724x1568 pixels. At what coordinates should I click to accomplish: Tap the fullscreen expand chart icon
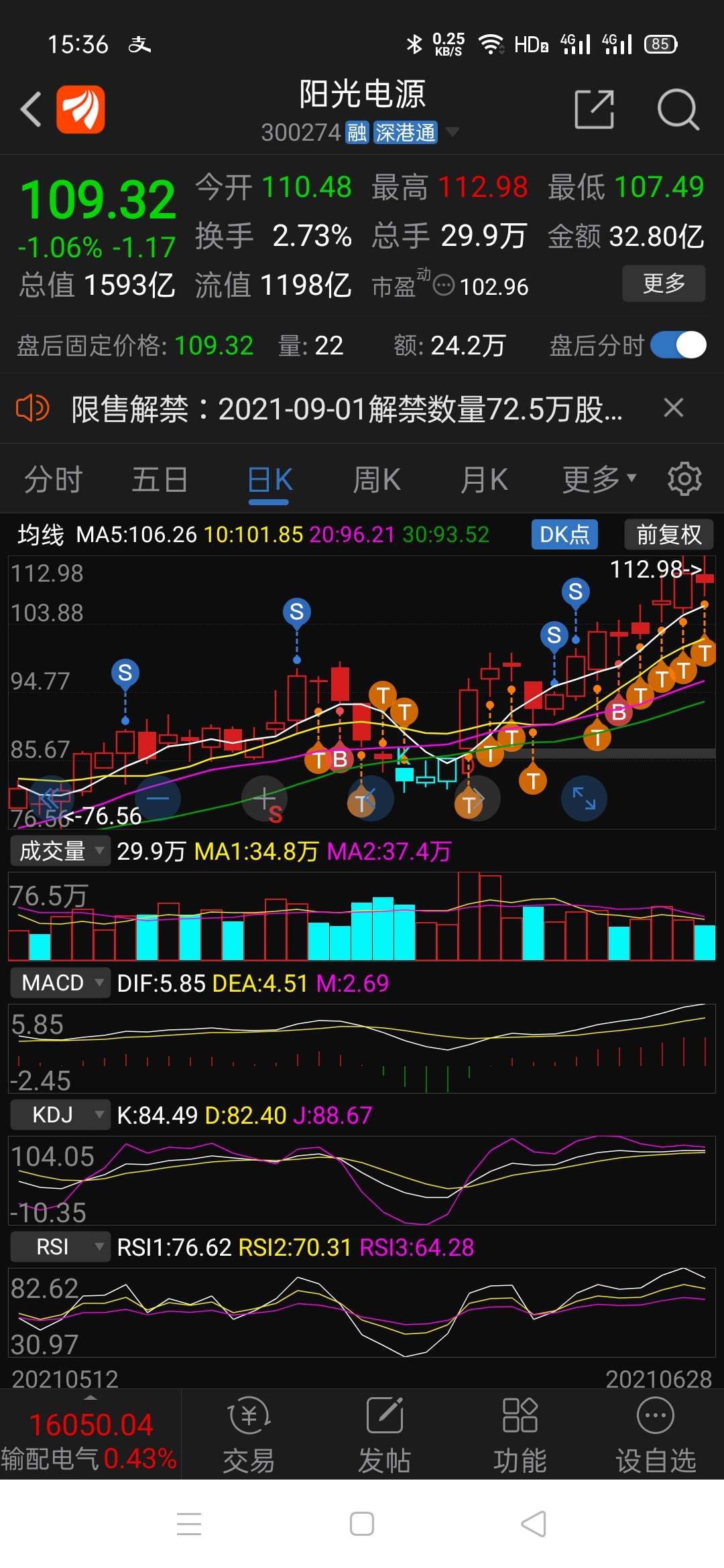click(x=584, y=798)
